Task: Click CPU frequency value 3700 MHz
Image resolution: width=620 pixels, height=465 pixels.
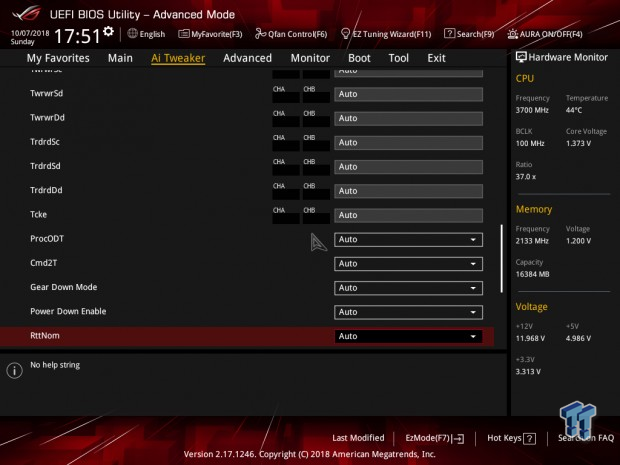Action: point(532,110)
